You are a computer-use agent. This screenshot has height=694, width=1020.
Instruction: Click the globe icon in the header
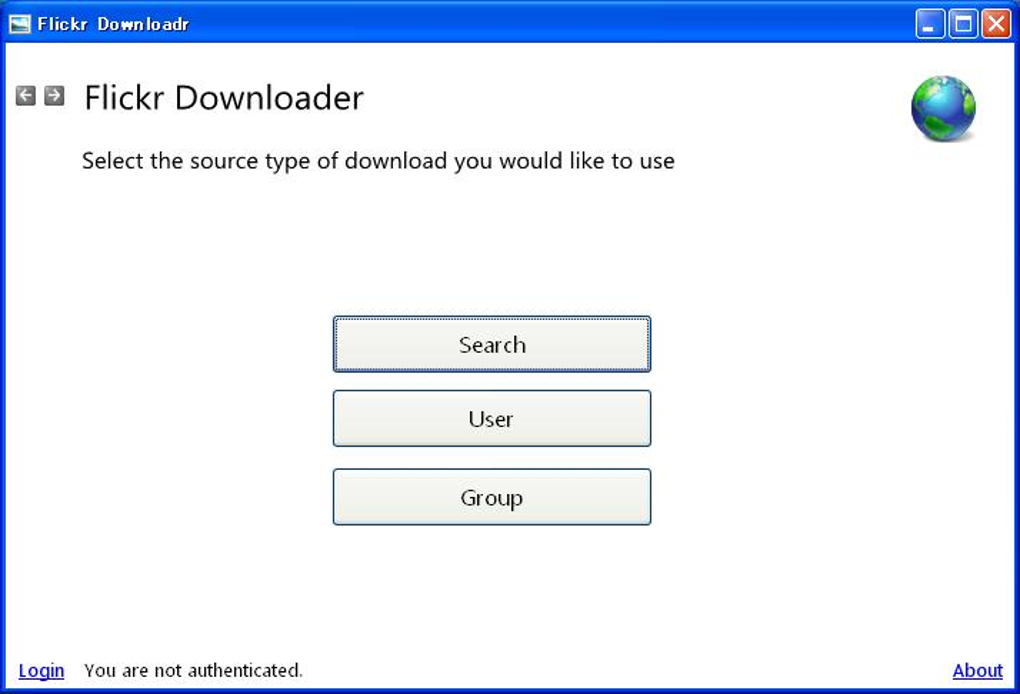[943, 109]
